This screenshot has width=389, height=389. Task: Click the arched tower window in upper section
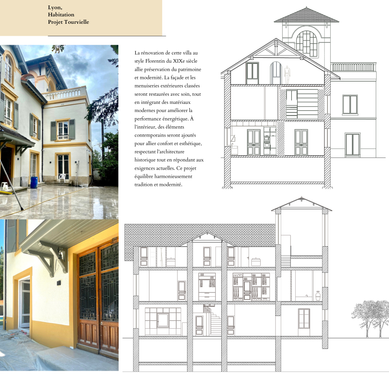[x=307, y=43]
